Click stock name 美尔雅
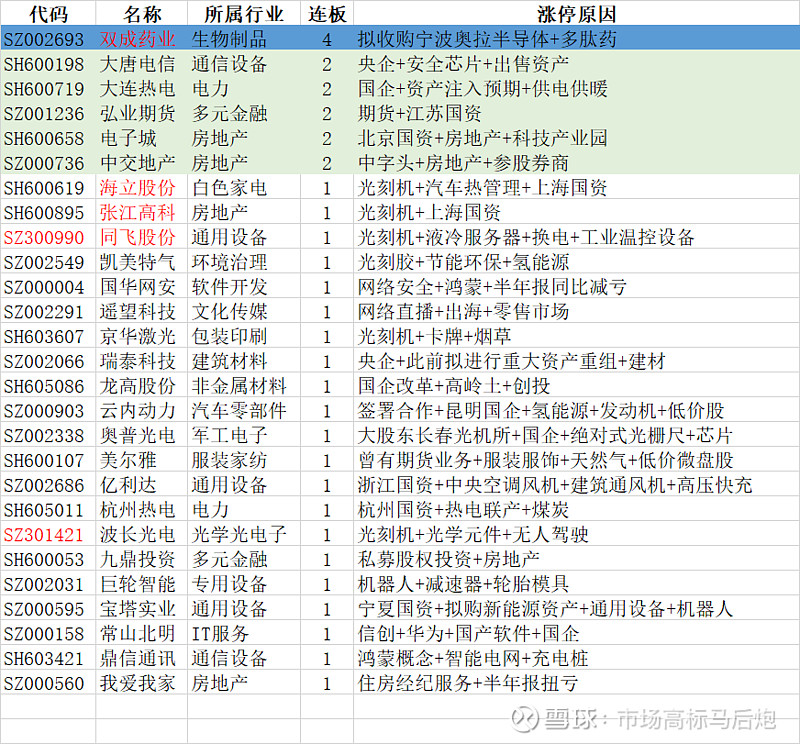The width and height of the screenshot is (800, 744). (128, 461)
